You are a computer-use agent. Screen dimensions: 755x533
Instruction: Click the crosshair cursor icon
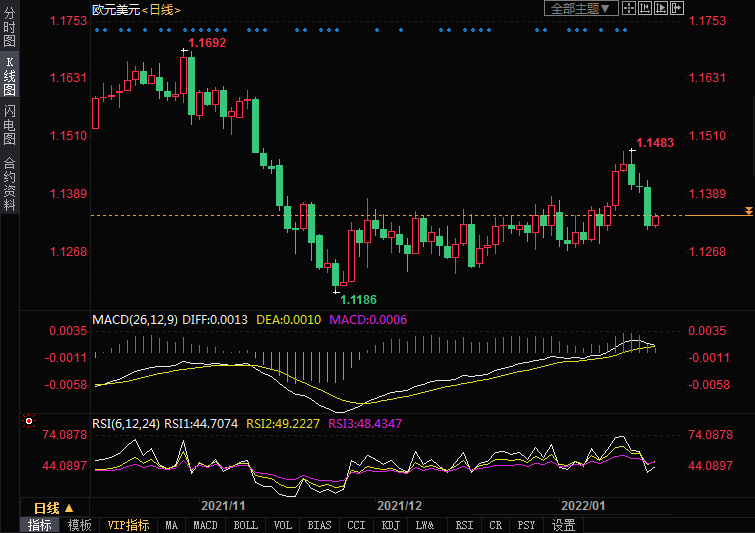pyautogui.click(x=627, y=8)
